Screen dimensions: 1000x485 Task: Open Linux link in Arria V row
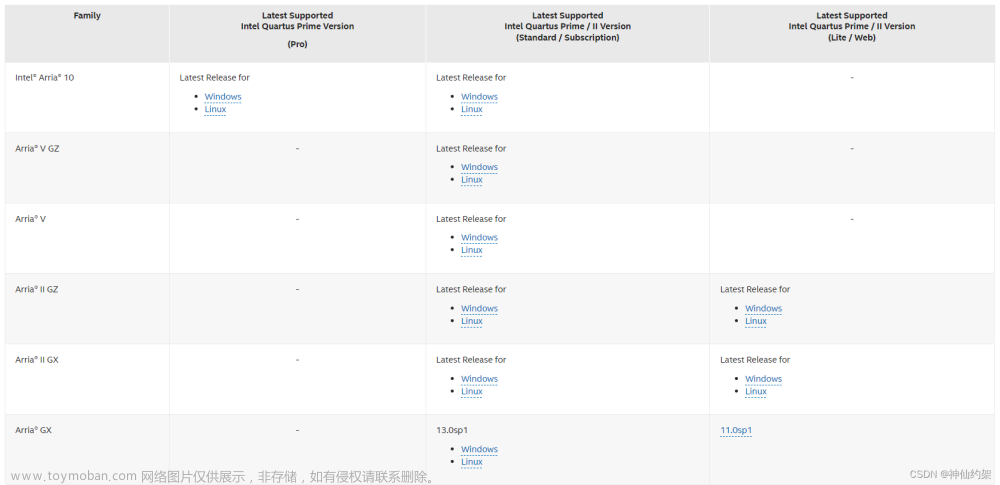click(x=471, y=250)
